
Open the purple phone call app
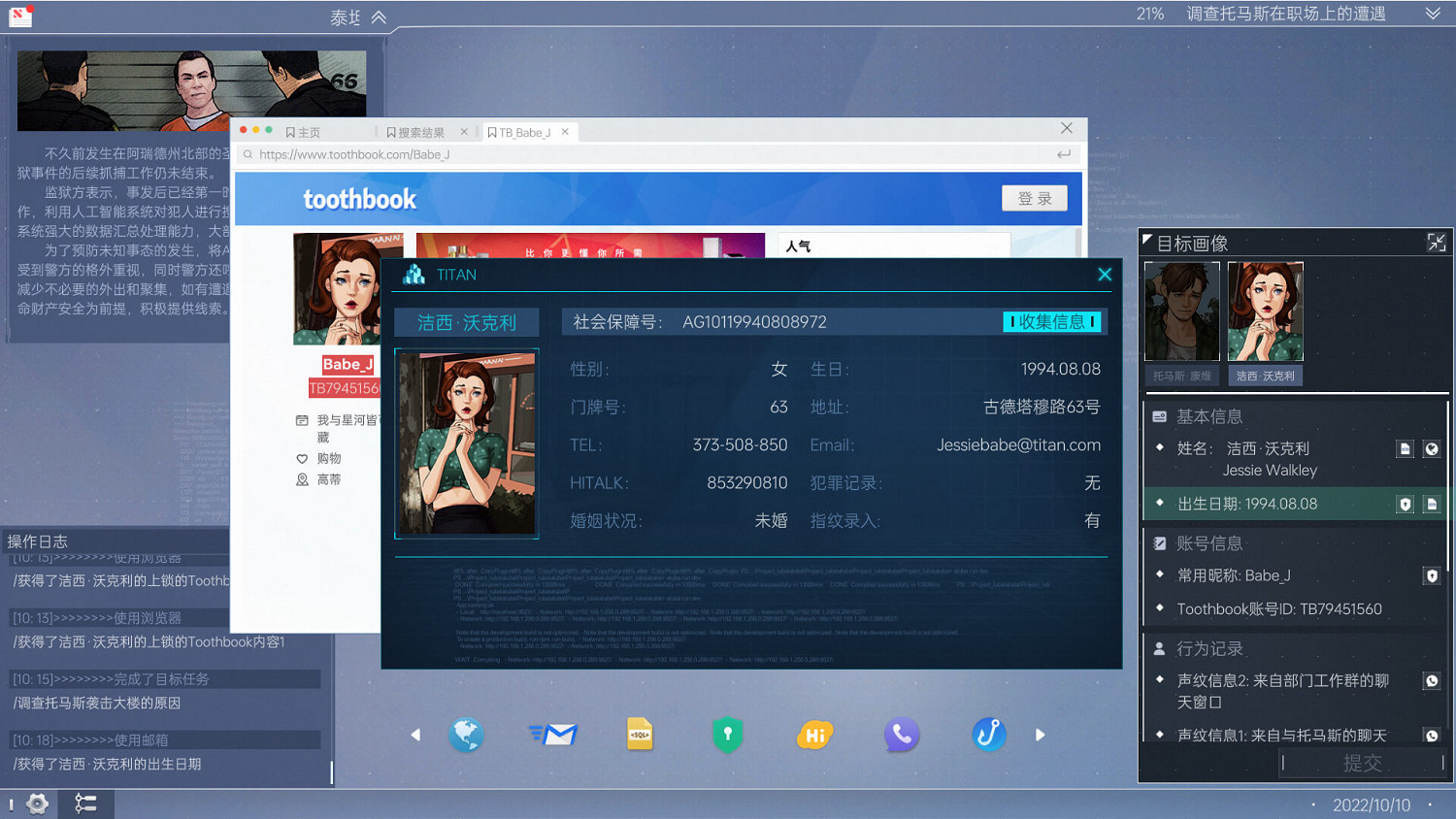click(902, 735)
